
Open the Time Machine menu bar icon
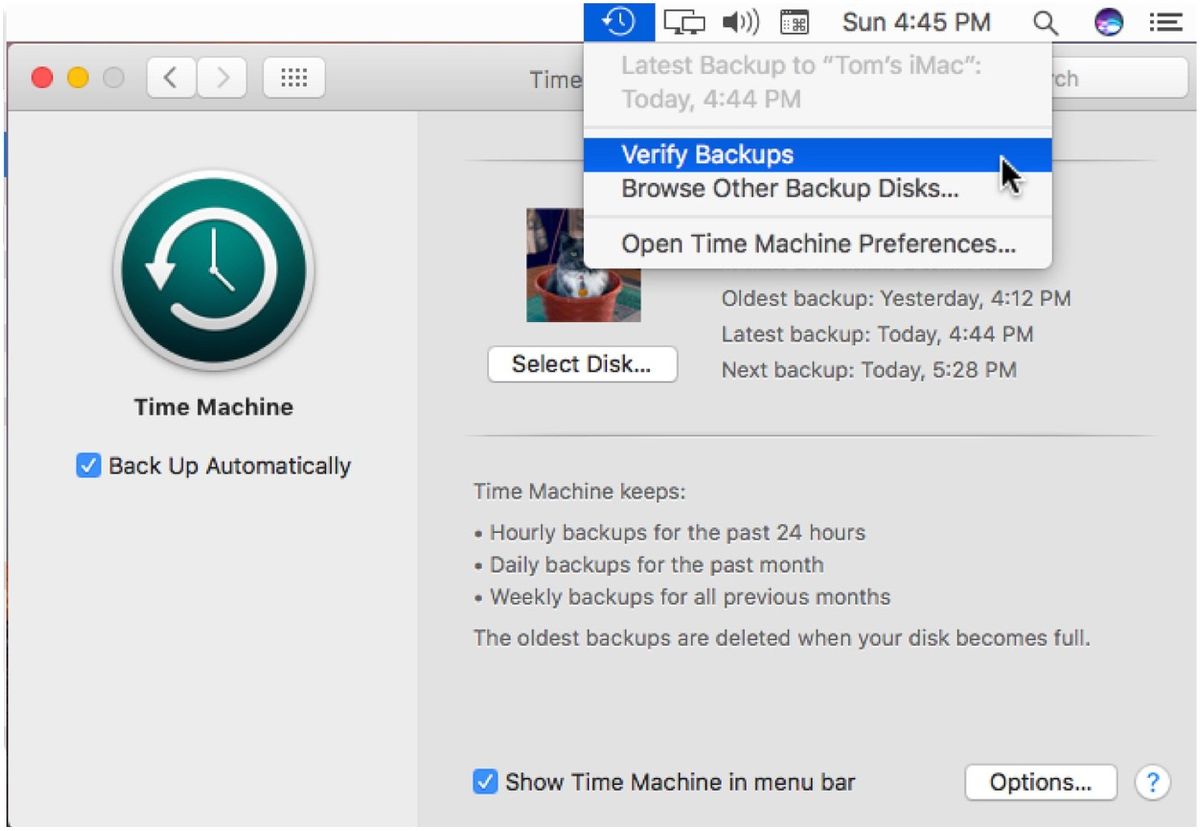click(x=619, y=21)
